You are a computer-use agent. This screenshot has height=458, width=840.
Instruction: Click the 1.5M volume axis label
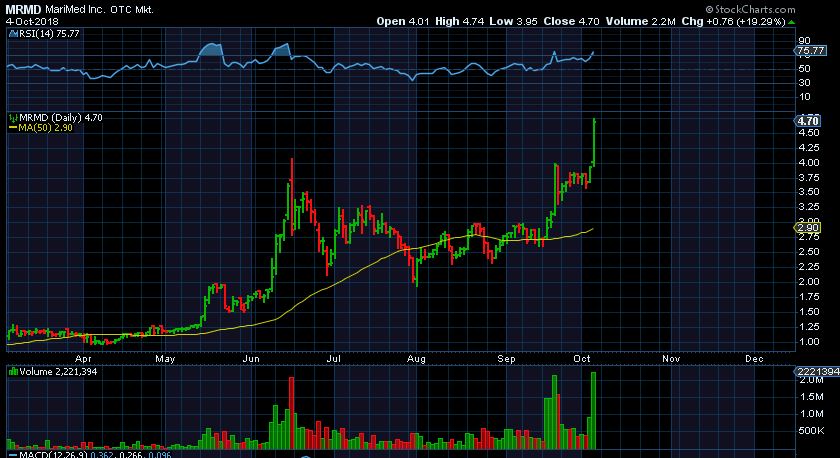812,397
